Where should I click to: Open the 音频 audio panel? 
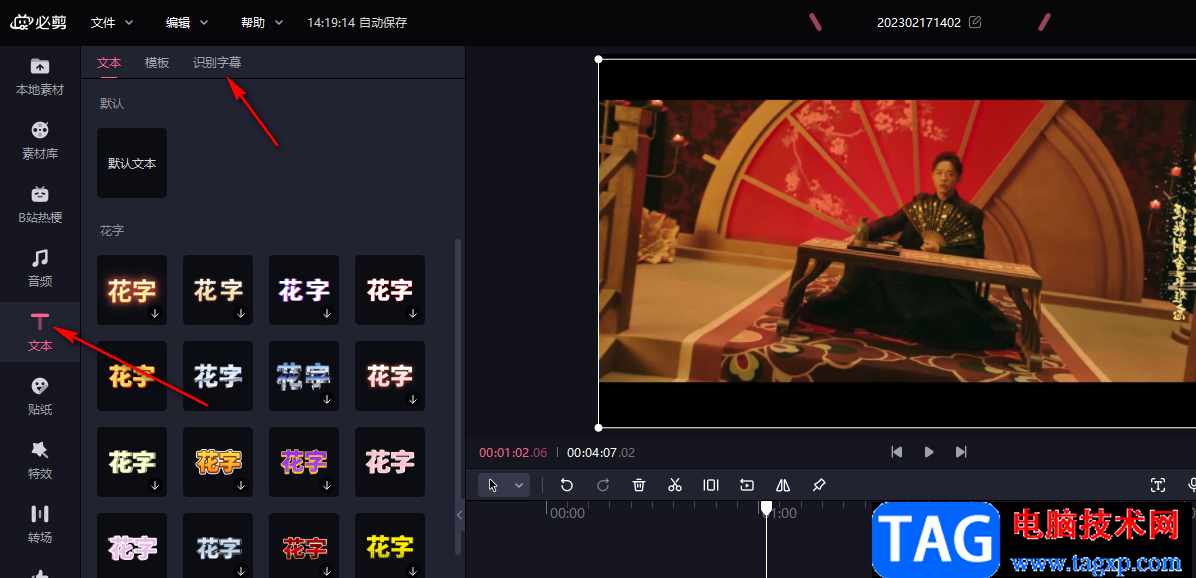tap(40, 268)
